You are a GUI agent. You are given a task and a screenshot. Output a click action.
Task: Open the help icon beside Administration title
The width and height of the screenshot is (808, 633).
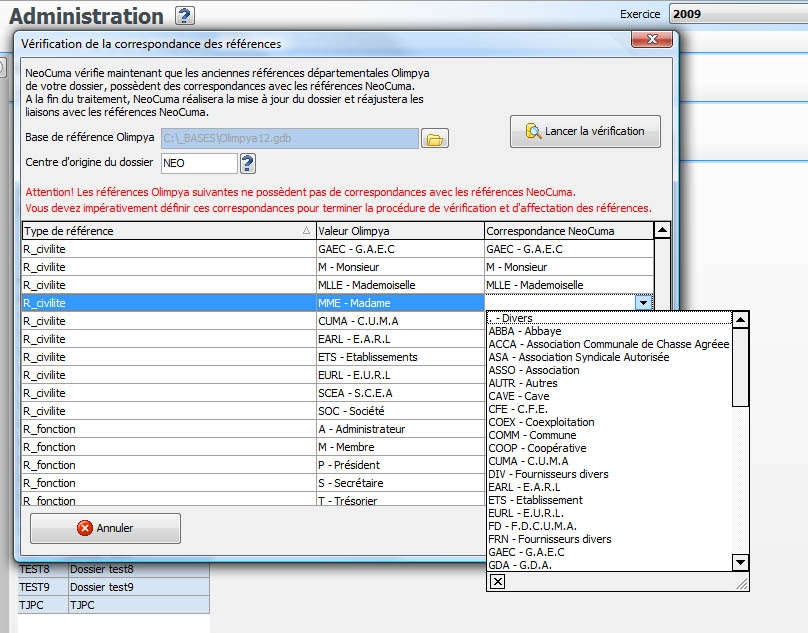[184, 15]
